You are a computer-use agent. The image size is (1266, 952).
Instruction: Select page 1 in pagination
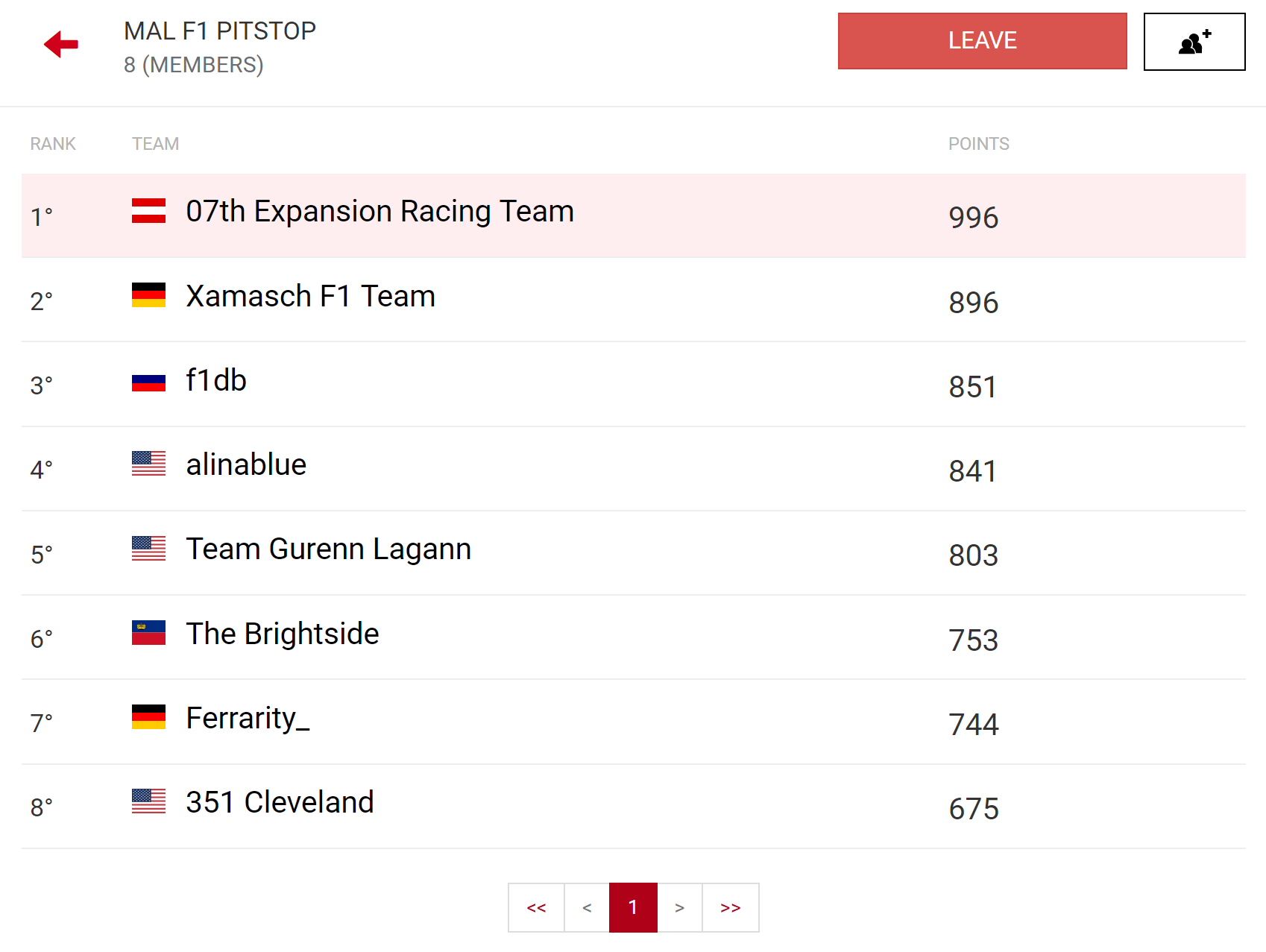click(633, 907)
